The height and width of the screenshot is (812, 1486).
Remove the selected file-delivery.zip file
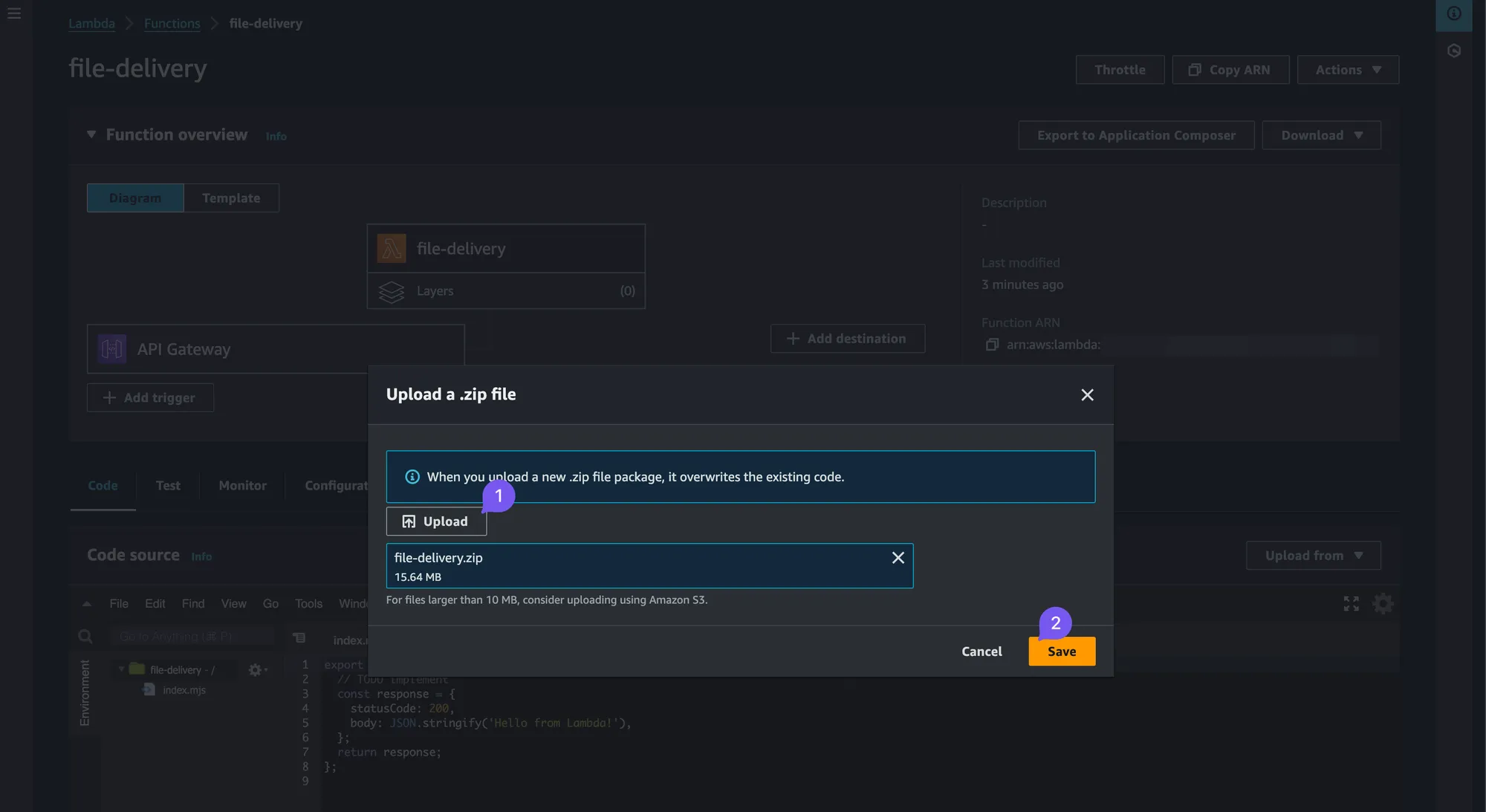point(898,558)
